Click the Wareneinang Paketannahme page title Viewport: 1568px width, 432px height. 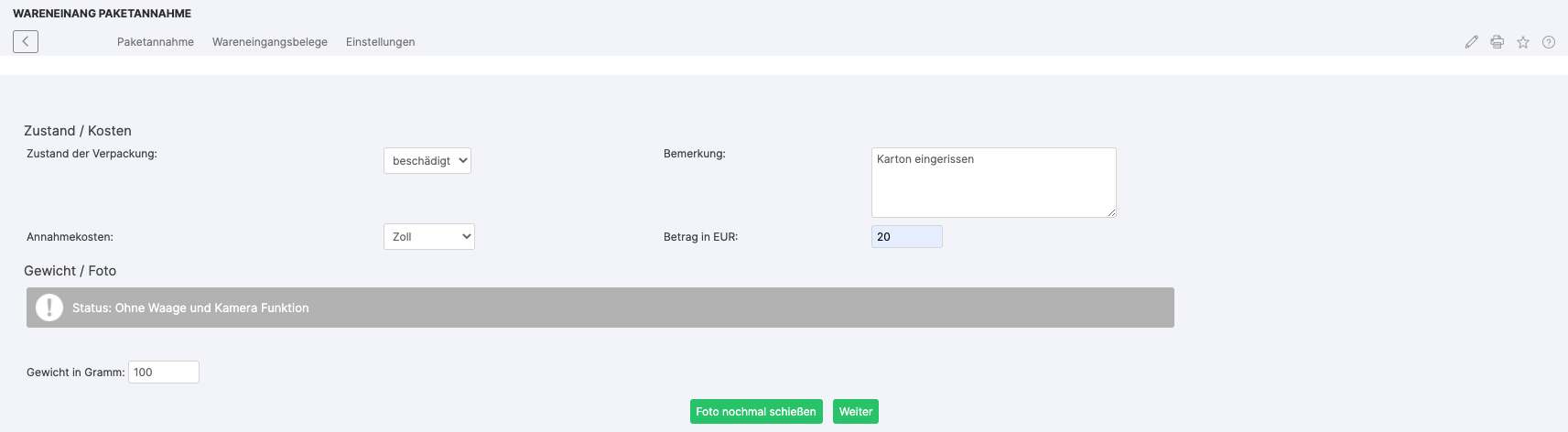(103, 14)
